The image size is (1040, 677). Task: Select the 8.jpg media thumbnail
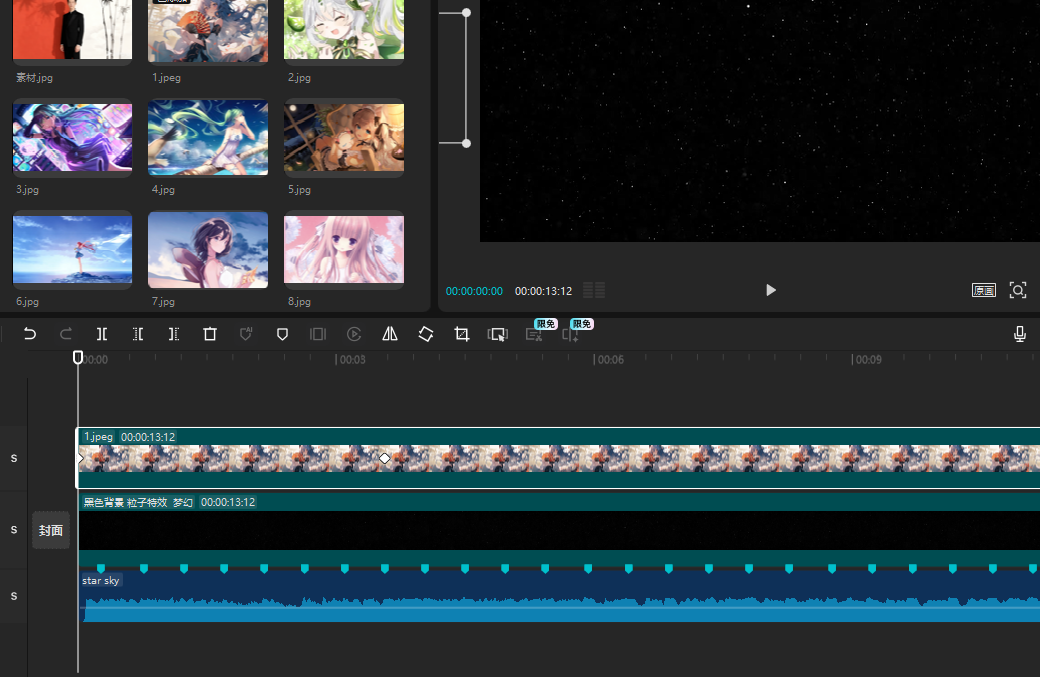click(344, 250)
